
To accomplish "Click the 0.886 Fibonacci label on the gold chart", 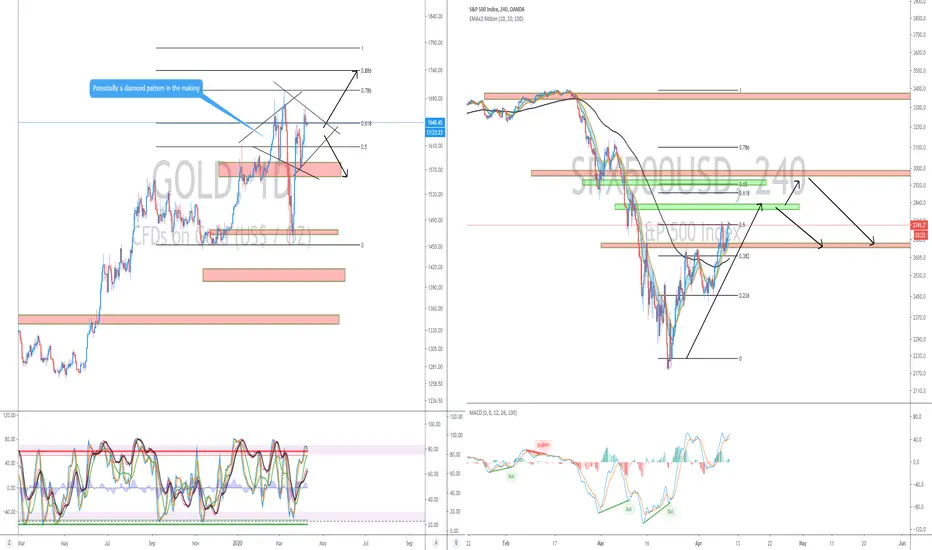I will 366,71.
